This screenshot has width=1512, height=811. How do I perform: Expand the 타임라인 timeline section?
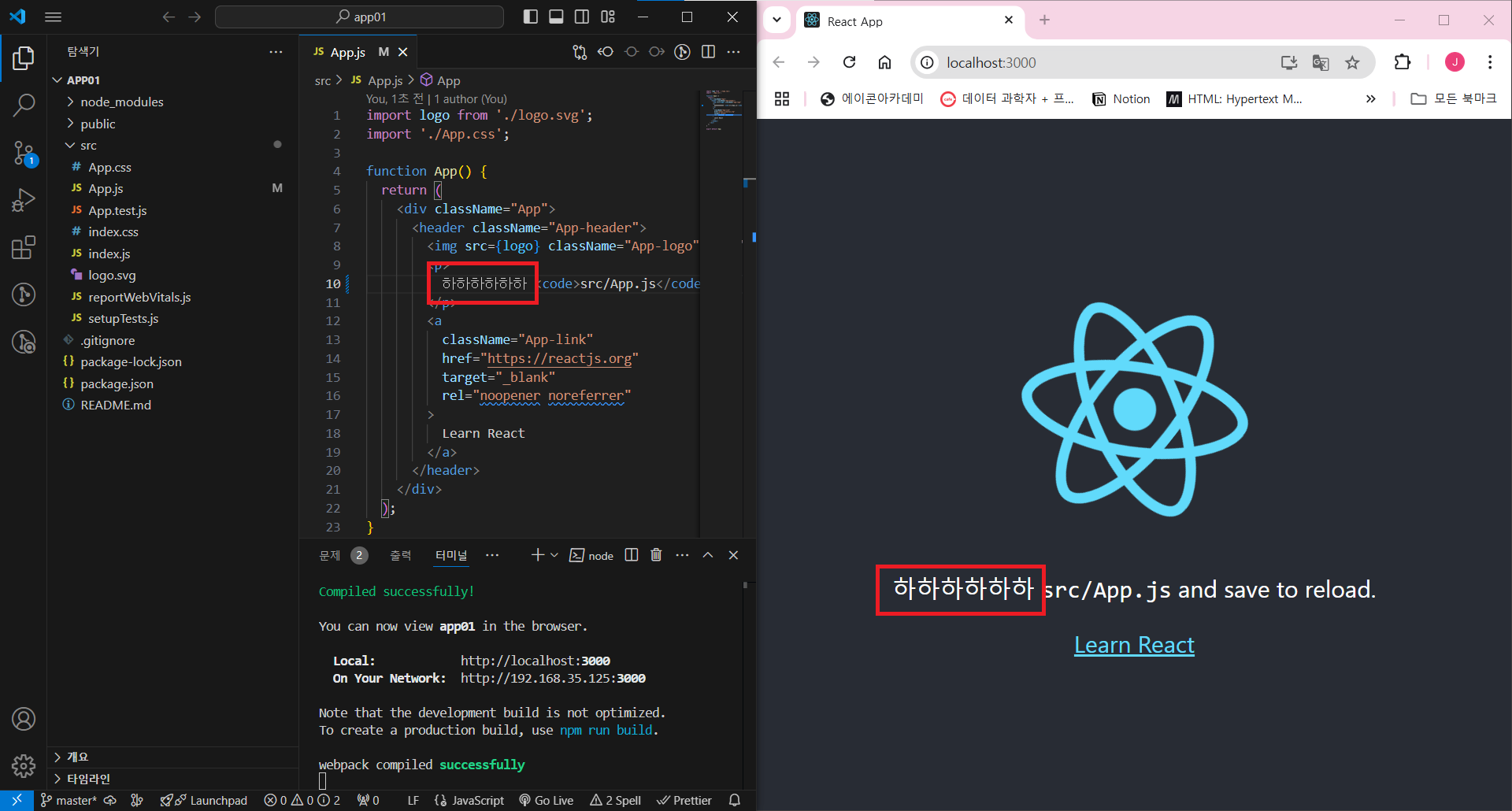coord(88,779)
